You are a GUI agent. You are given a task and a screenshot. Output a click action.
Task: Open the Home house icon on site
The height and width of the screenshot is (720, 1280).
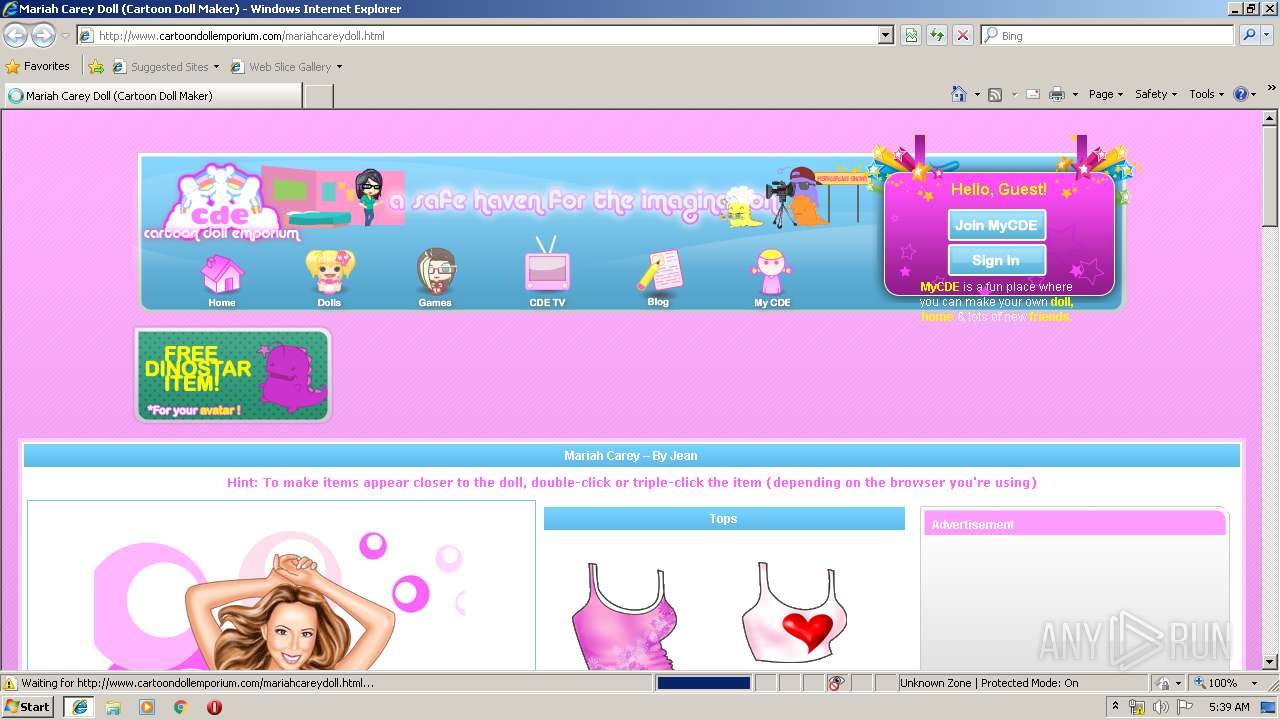pyautogui.click(x=222, y=281)
